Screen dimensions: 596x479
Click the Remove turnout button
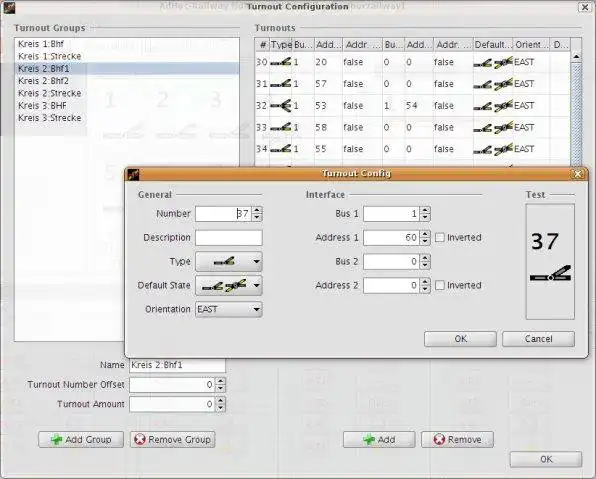(457, 439)
